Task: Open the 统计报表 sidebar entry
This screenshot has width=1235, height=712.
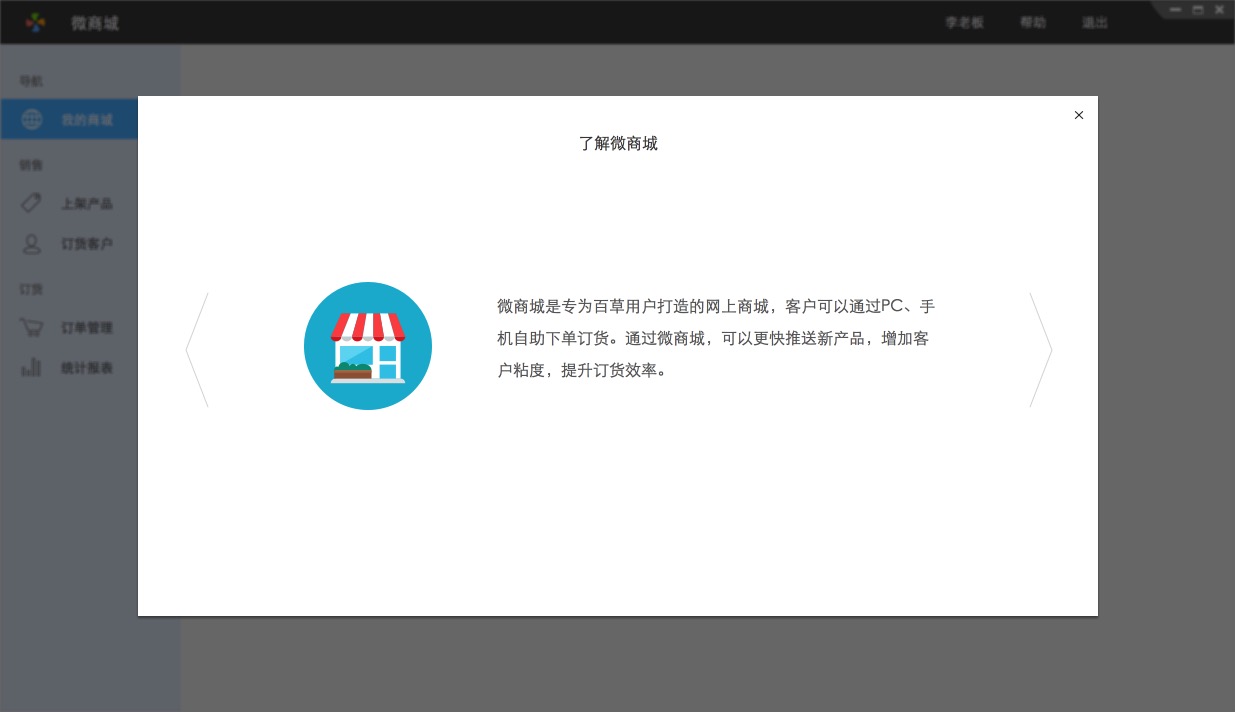Action: [x=87, y=368]
